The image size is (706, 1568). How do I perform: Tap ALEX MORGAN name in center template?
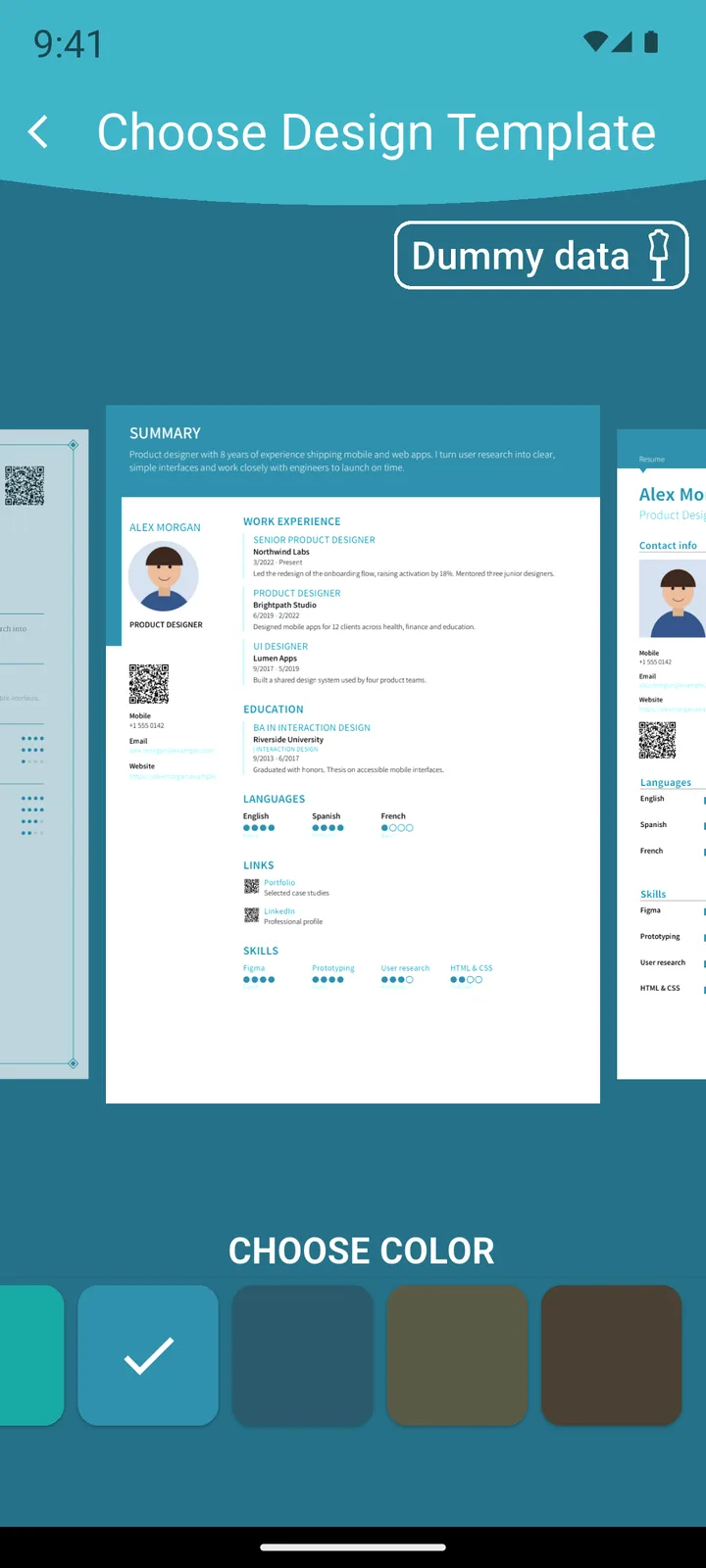165,527
